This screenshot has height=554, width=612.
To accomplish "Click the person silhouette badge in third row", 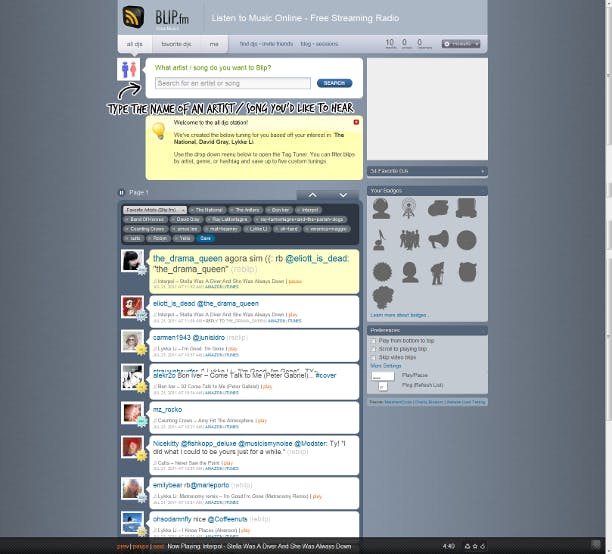I will [x=410, y=272].
